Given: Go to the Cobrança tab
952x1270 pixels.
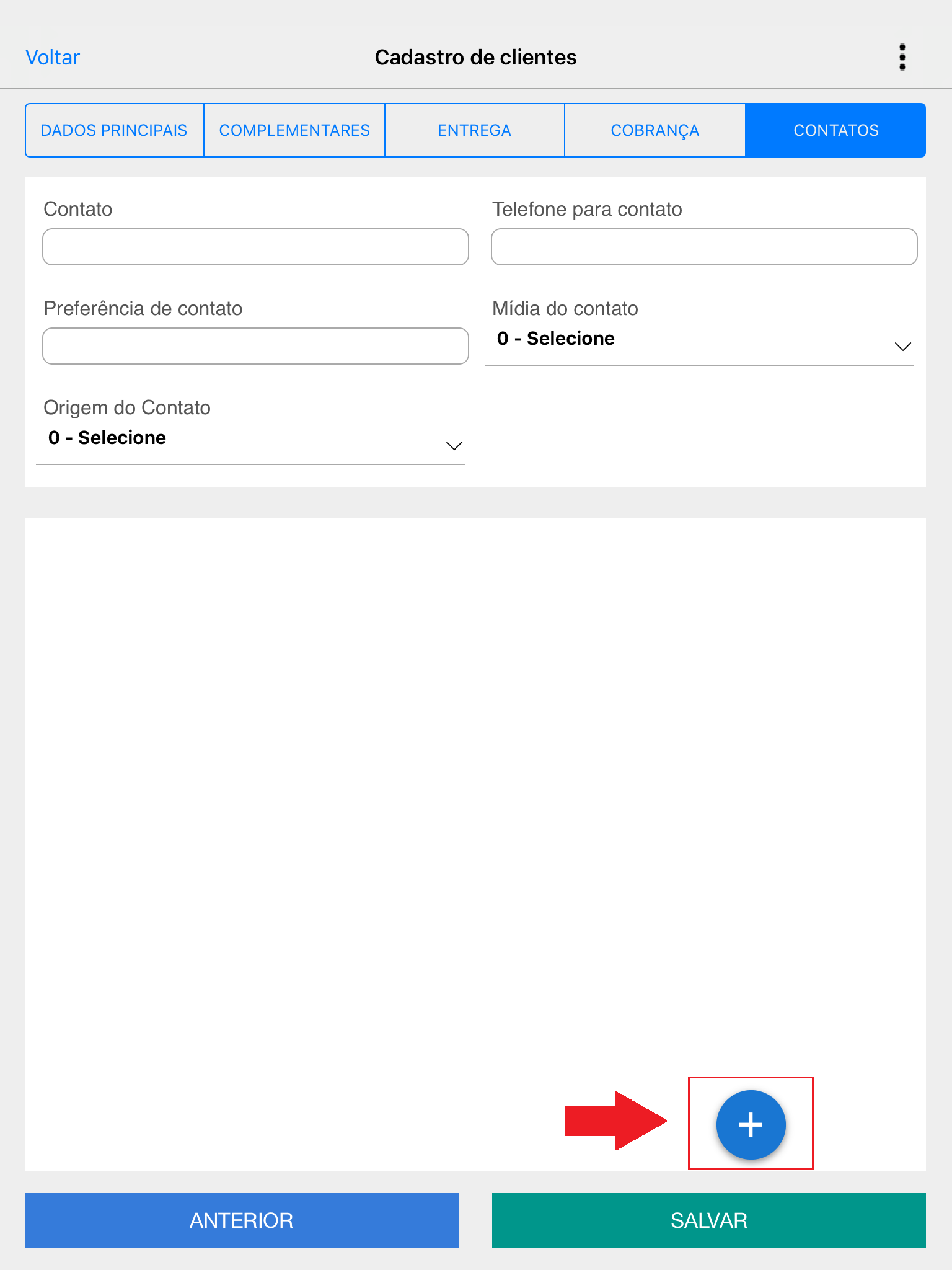Looking at the screenshot, I should (654, 130).
